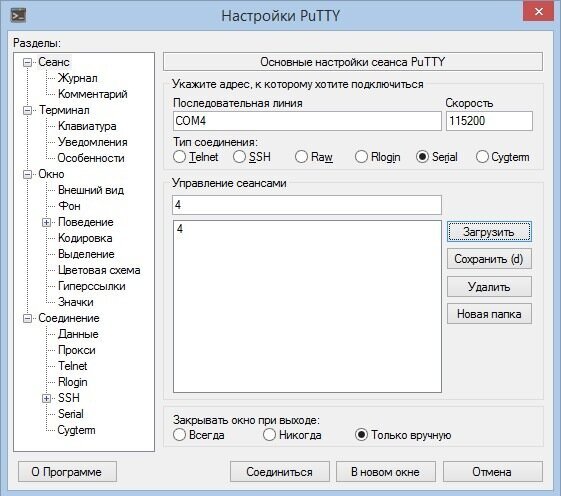Open the Комментарий section
This screenshot has height=496, width=561.
point(93,94)
